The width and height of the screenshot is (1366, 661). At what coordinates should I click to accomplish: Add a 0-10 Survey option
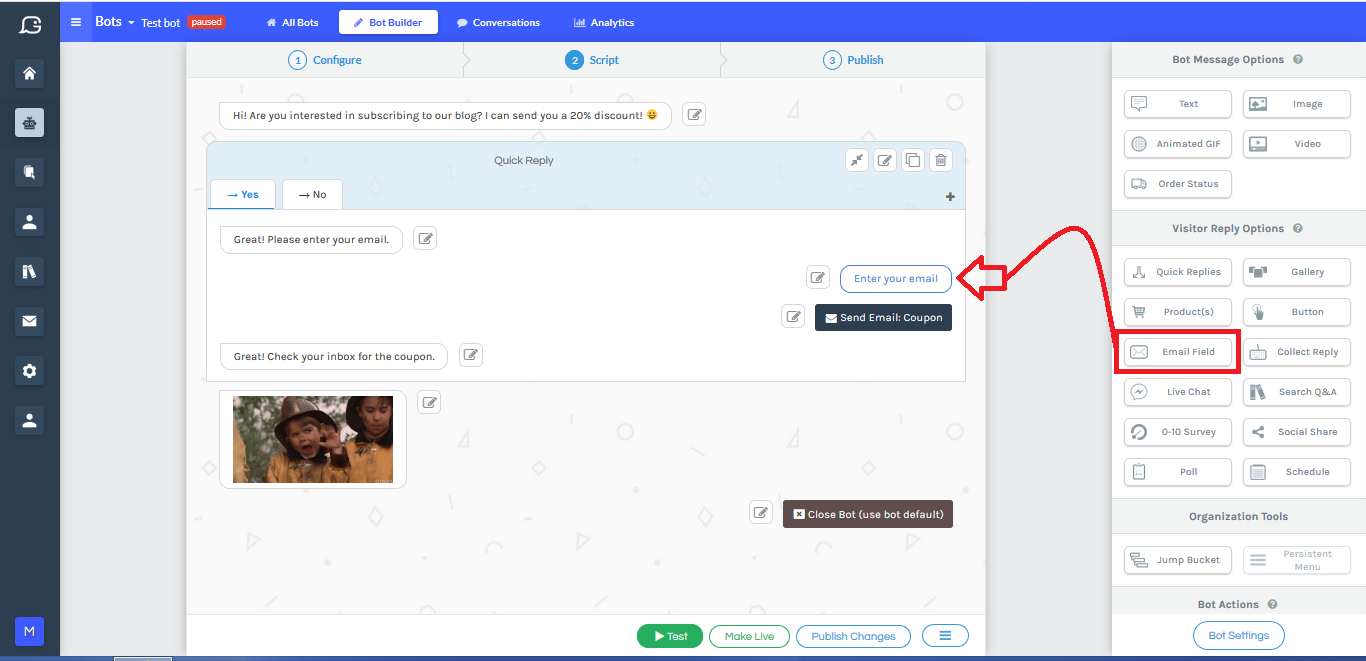[x=1178, y=432]
